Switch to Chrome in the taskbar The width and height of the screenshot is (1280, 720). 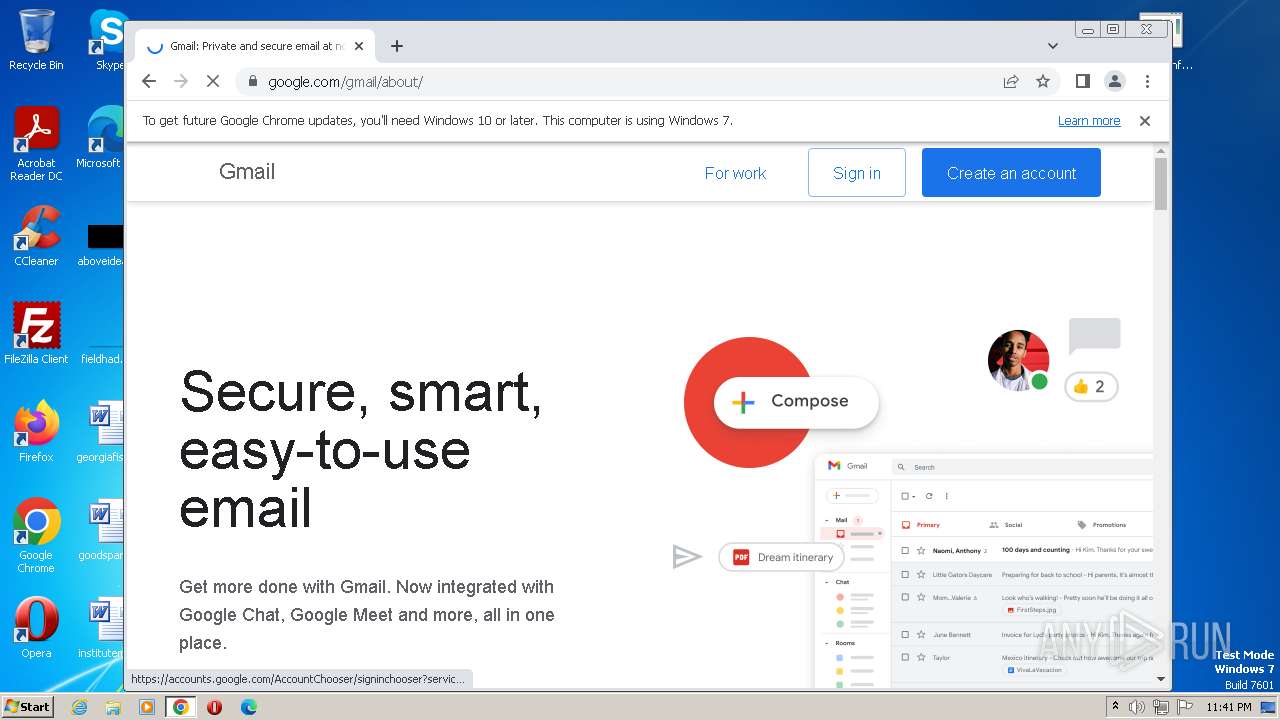pos(181,707)
